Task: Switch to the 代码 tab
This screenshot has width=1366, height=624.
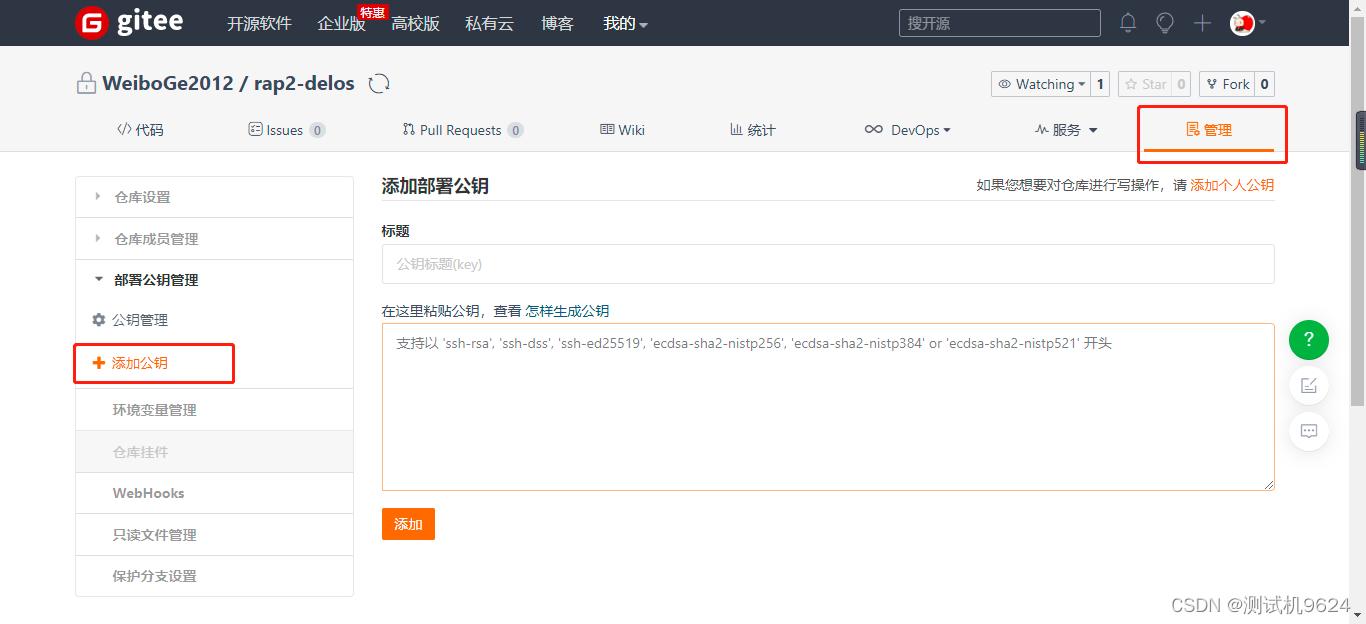Action: coord(140,130)
